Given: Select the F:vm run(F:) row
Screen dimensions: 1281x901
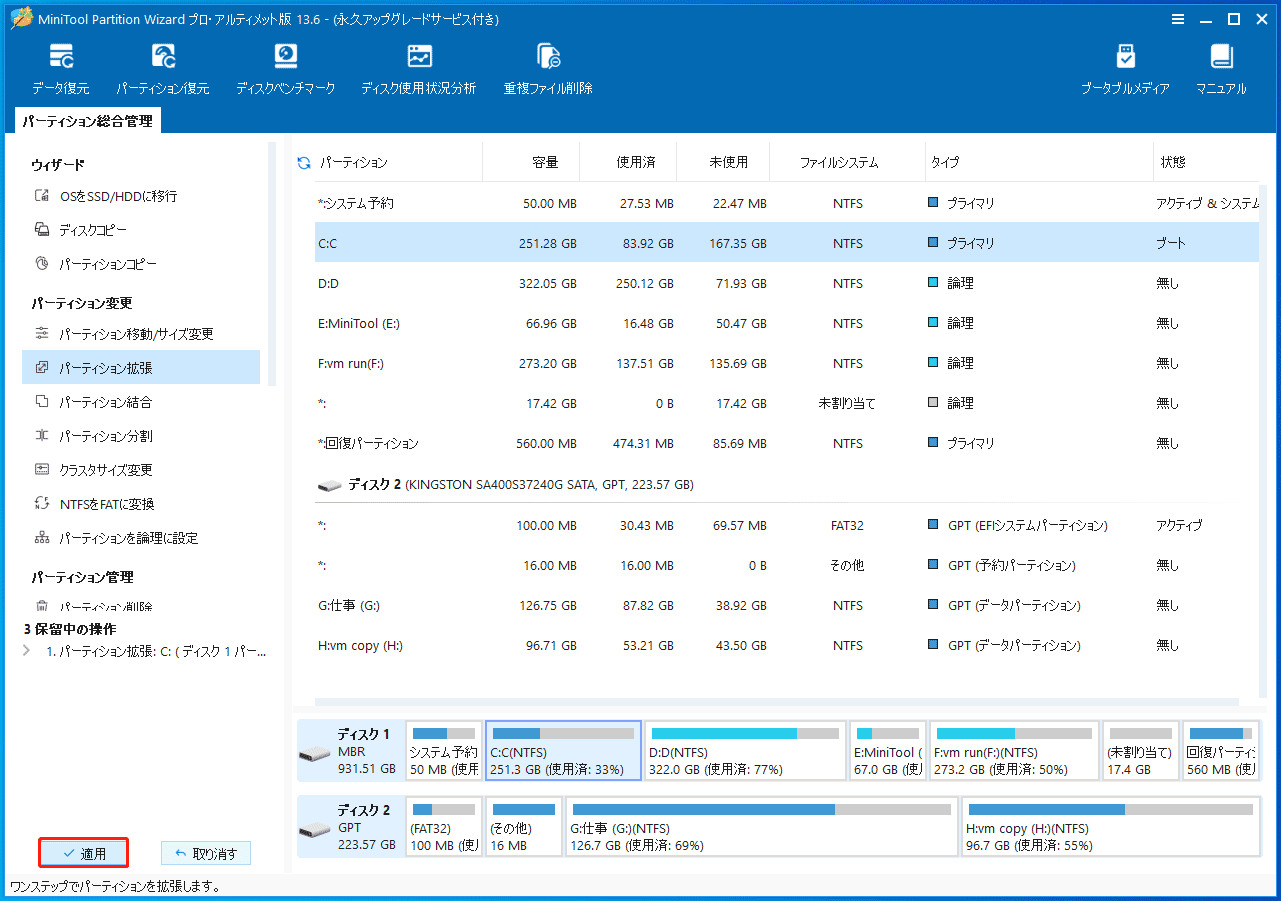Looking at the screenshot, I should pyautogui.click(x=786, y=363).
